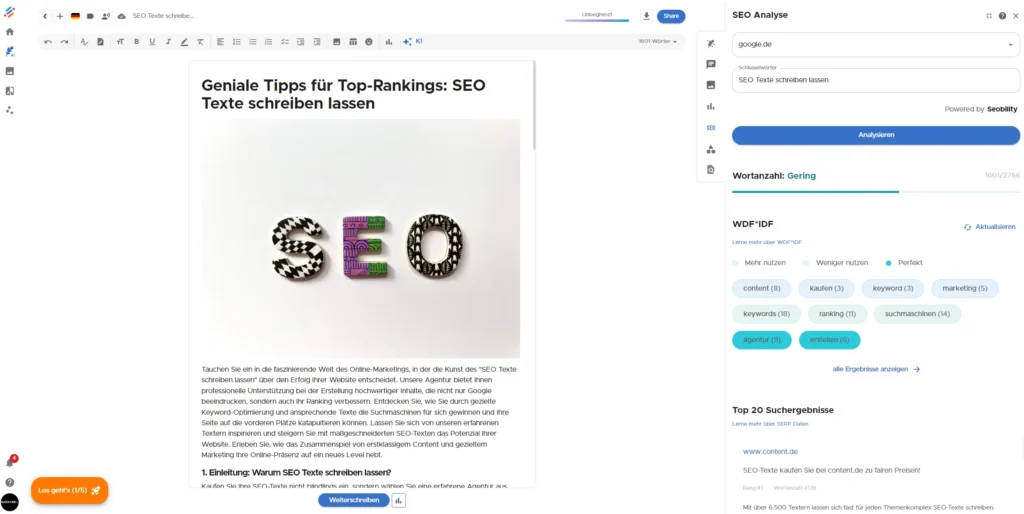1024x514 pixels.
Task: Toggle bold formatting
Action: tap(136, 42)
